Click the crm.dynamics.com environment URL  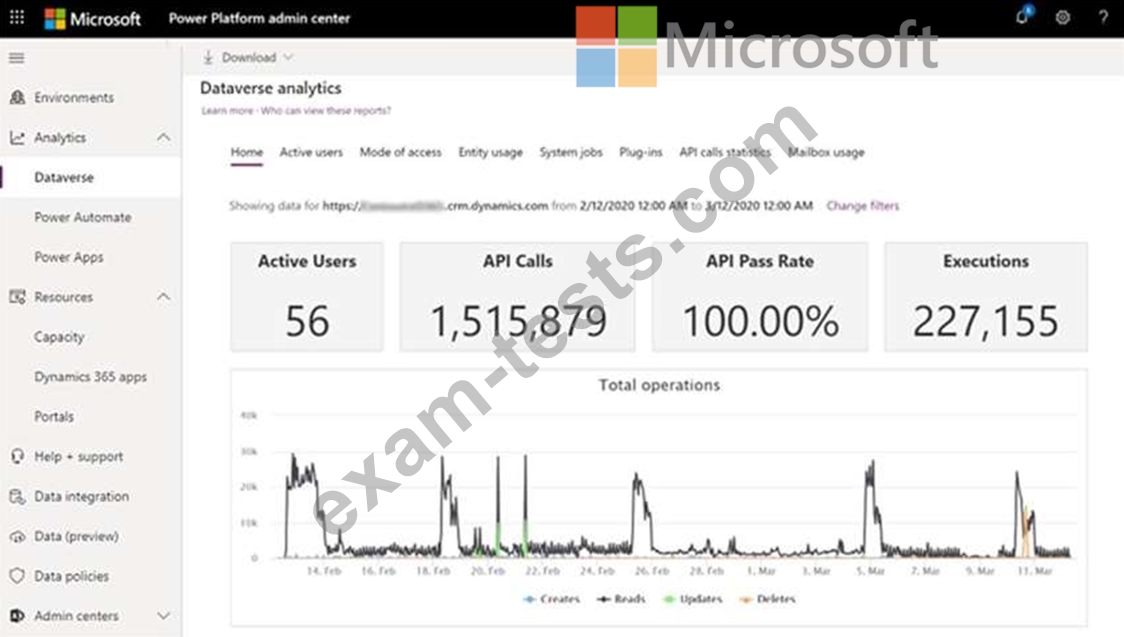coord(435,206)
